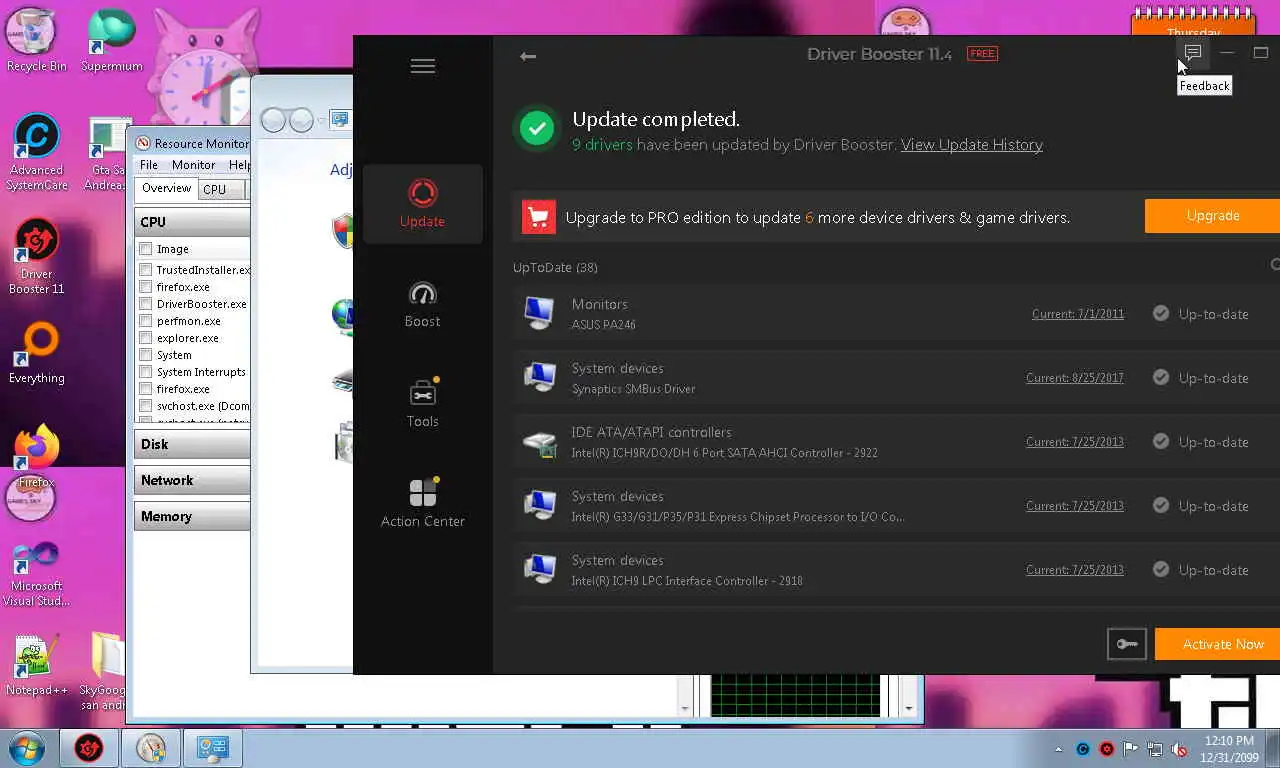Viewport: 1280px width, 768px height.
Task: Check the System process checkbox
Action: 146,355
